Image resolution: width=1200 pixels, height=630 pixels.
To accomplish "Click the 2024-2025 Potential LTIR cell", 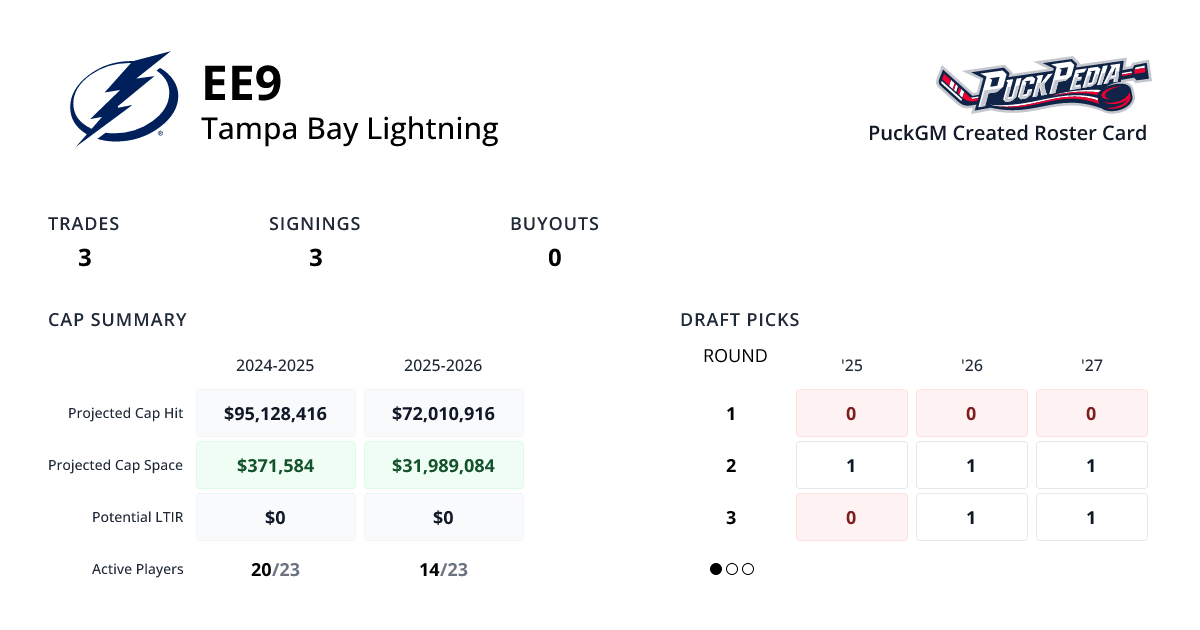I will [276, 517].
